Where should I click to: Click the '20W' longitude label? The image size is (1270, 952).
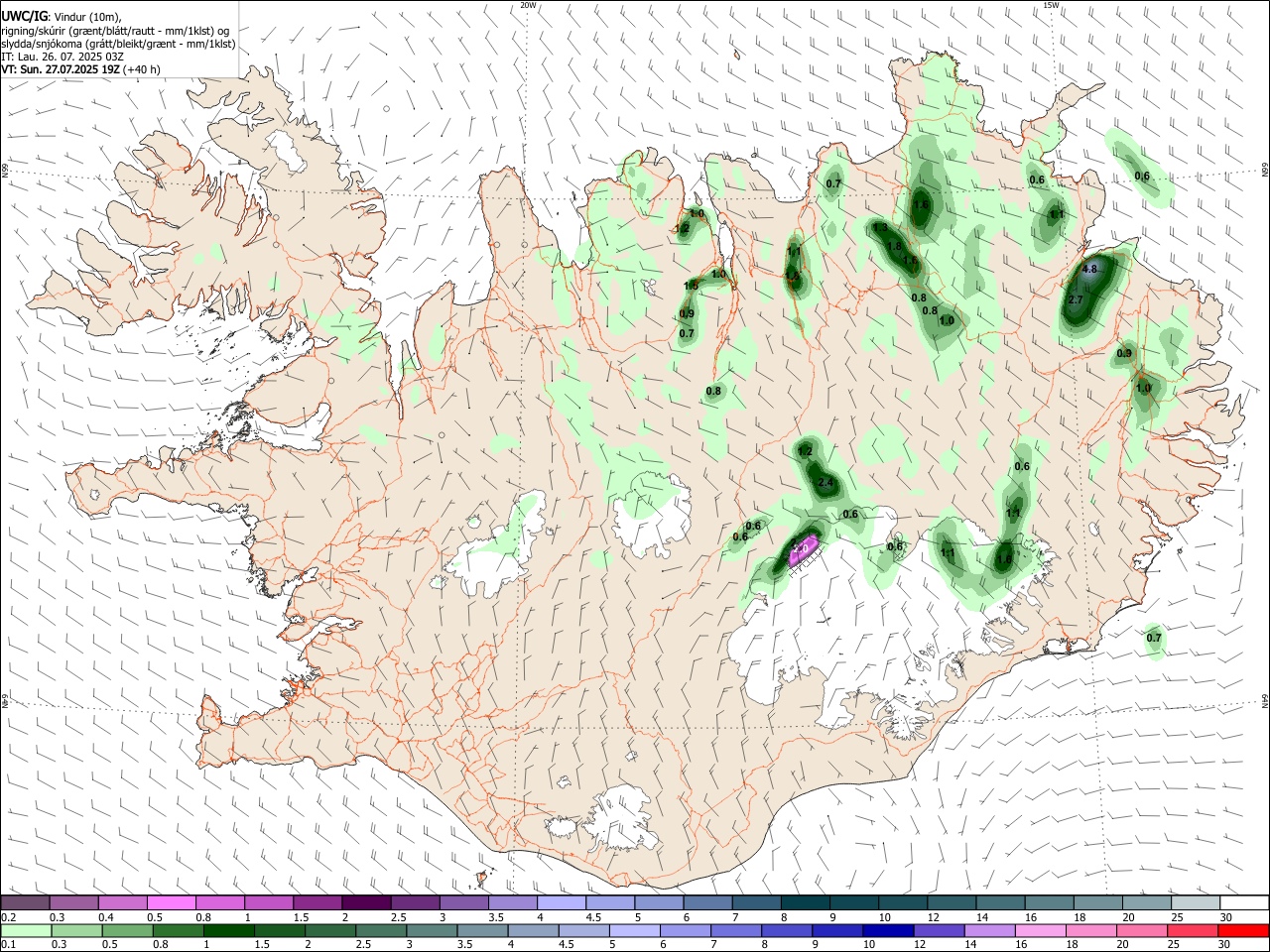(x=529, y=5)
